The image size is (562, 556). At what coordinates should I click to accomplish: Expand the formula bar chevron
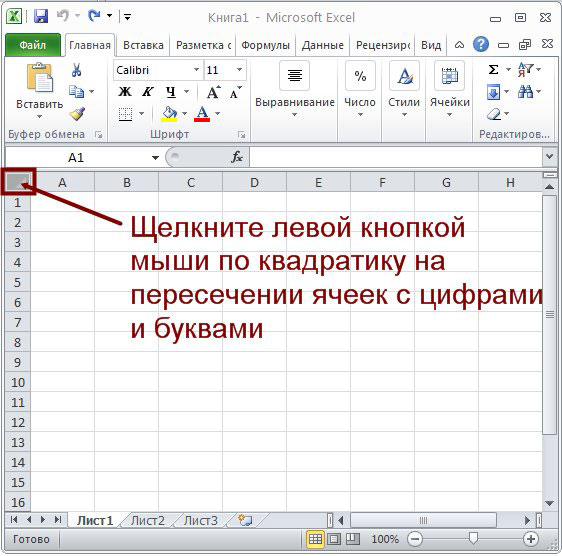pyautogui.click(x=549, y=156)
